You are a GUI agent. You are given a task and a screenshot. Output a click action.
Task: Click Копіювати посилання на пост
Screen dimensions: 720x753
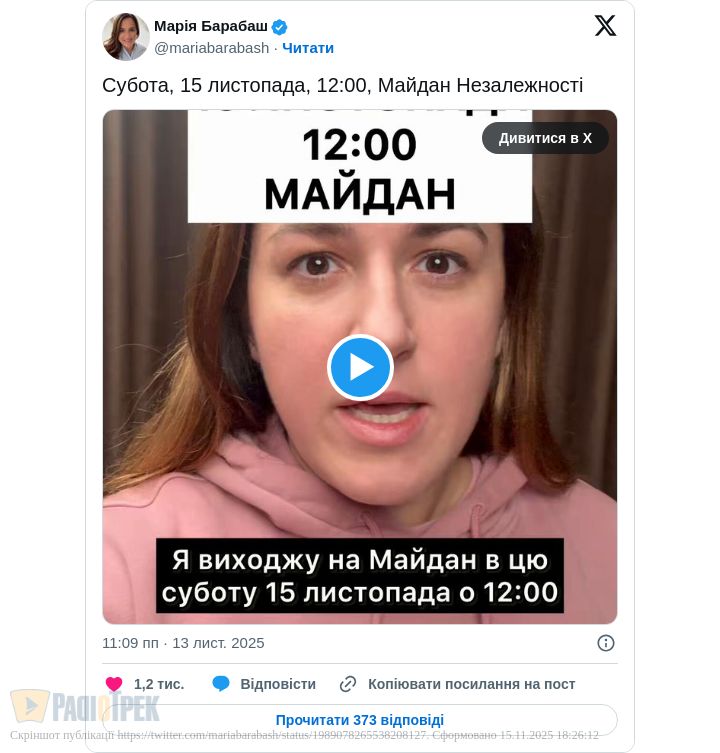(471, 684)
